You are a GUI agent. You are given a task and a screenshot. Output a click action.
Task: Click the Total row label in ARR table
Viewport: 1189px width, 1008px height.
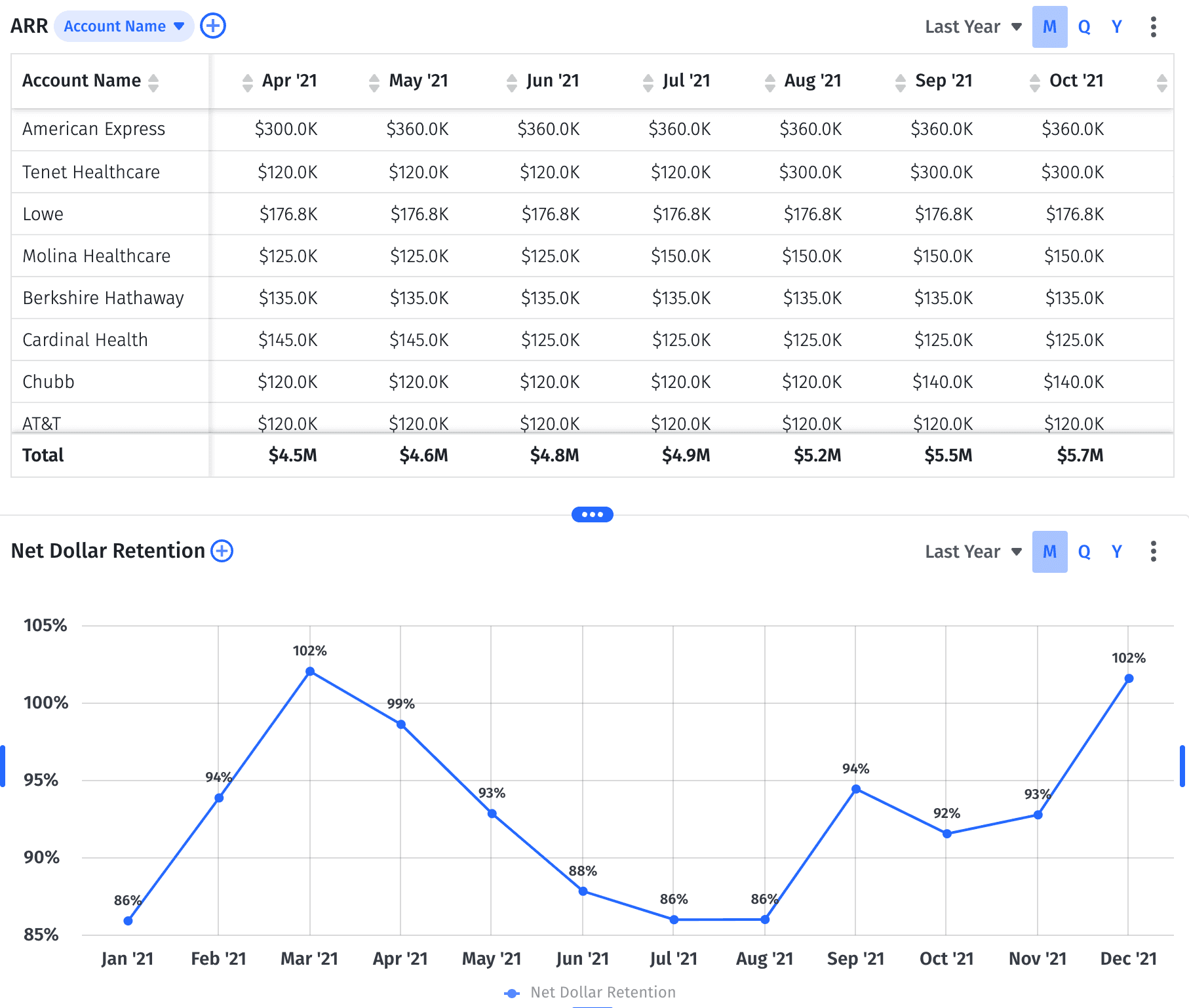click(43, 455)
